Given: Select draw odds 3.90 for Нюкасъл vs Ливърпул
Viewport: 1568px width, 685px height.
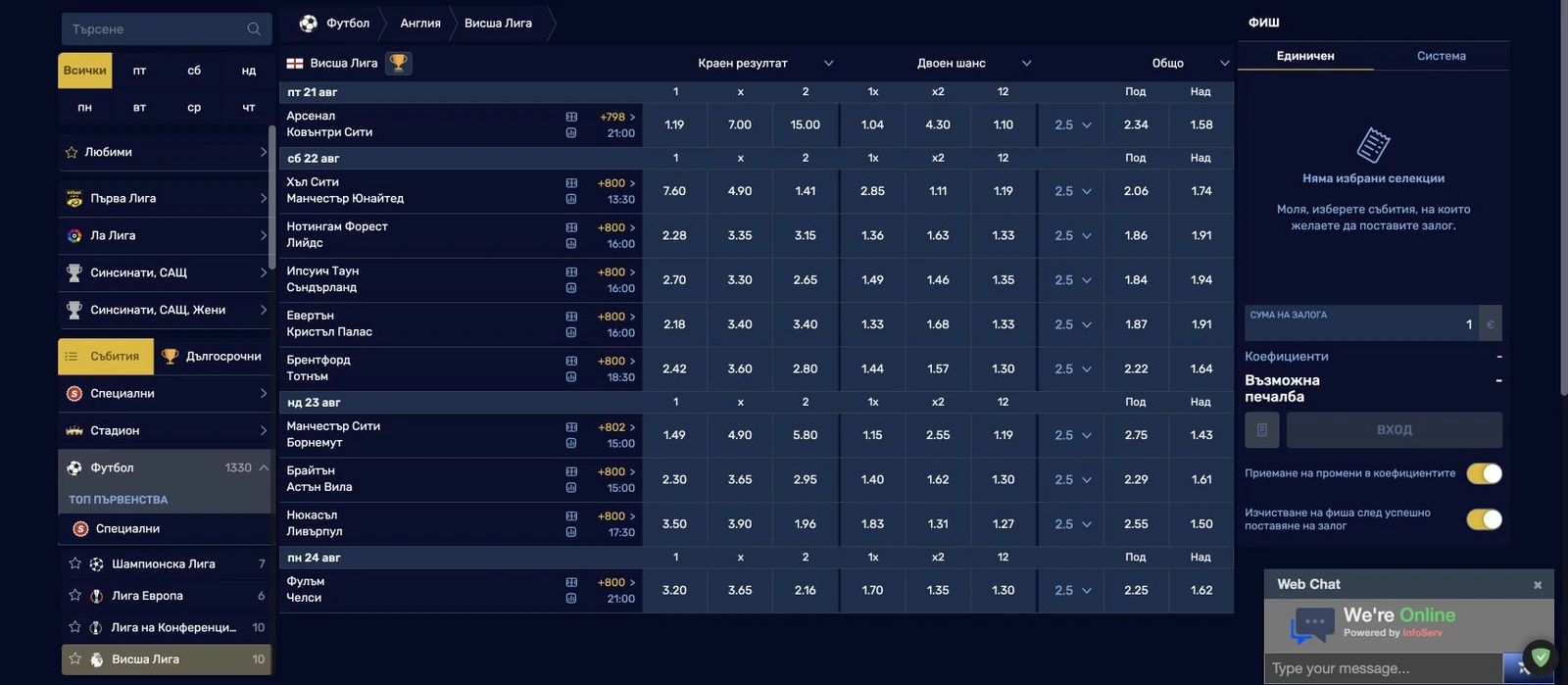Looking at the screenshot, I should tap(740, 524).
